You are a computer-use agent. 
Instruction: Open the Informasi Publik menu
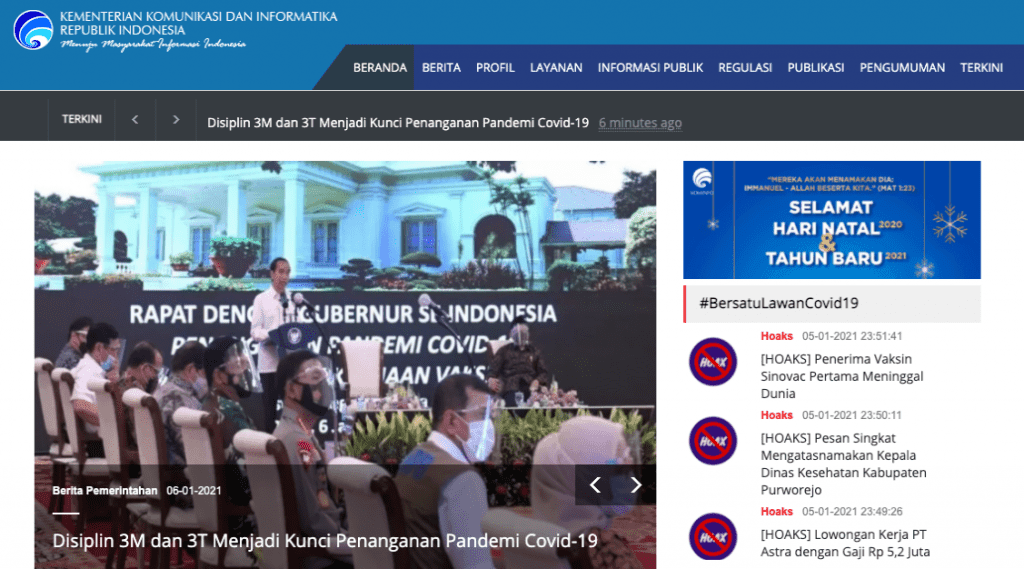tap(650, 68)
